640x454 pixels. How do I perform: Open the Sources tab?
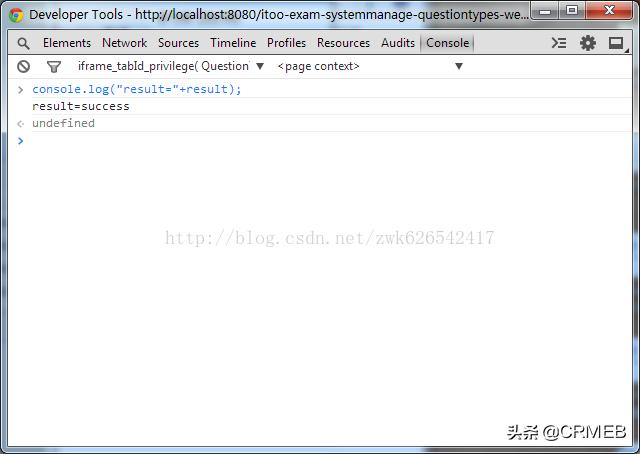click(x=178, y=43)
